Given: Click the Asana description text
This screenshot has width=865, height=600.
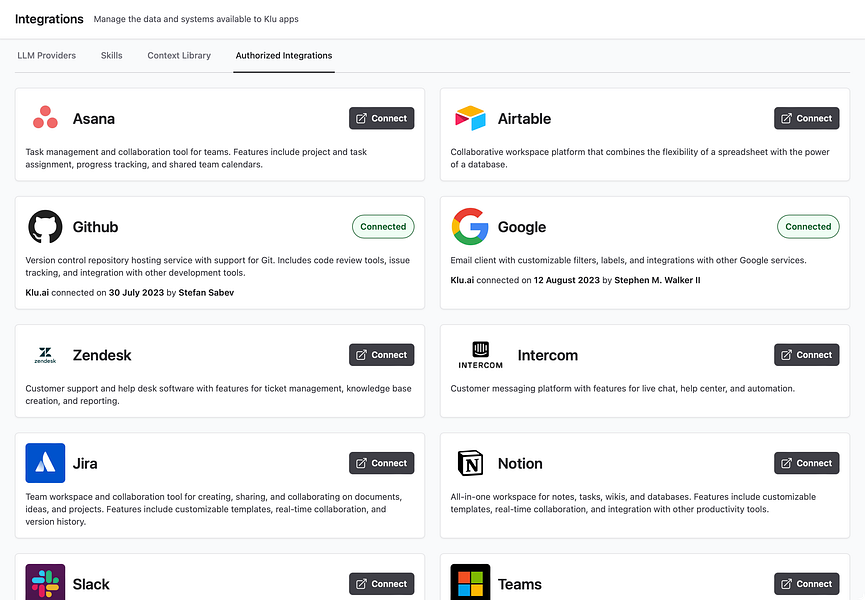Looking at the screenshot, I should coord(196,158).
